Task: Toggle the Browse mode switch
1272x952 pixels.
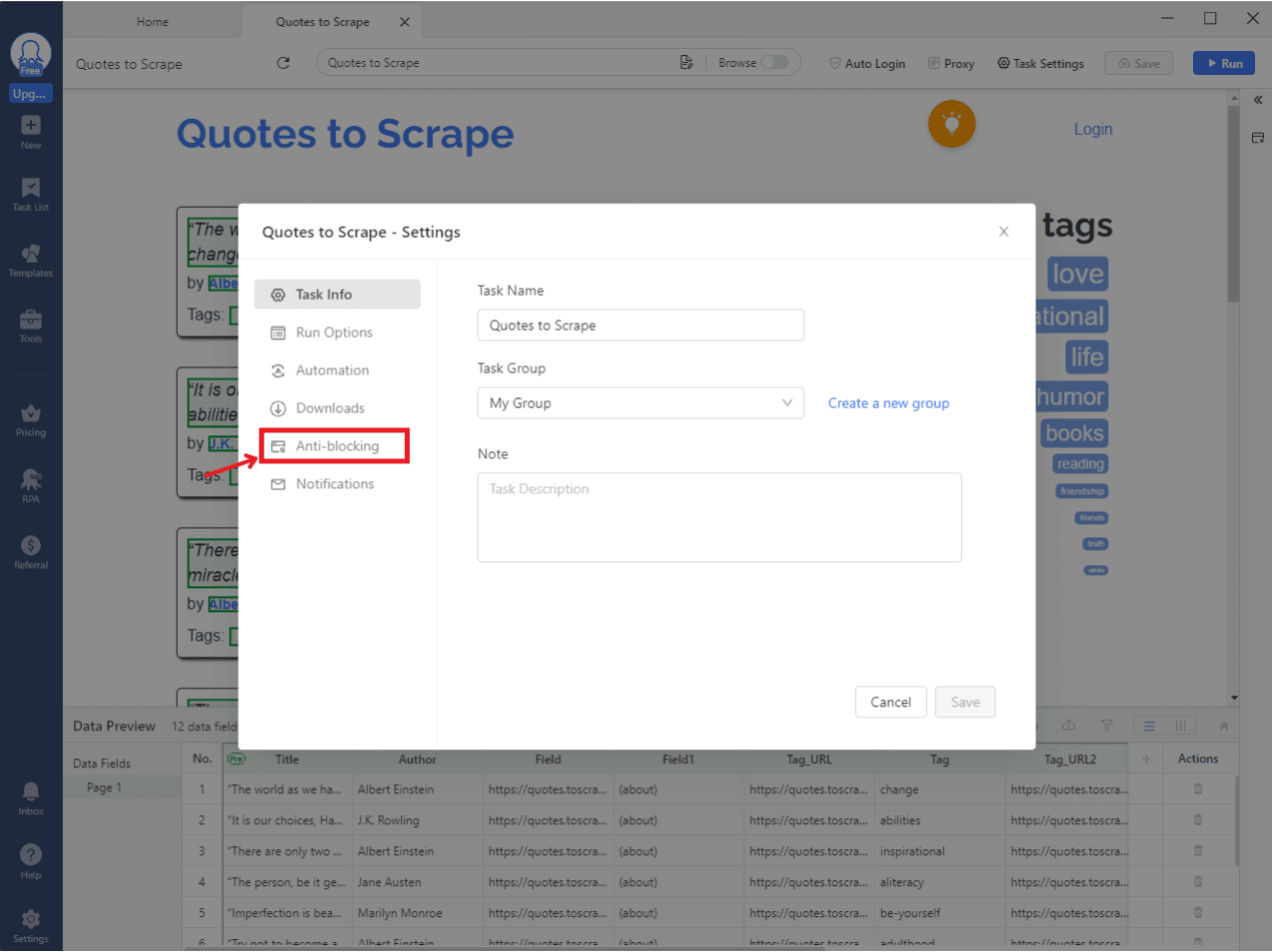Action: point(774,62)
